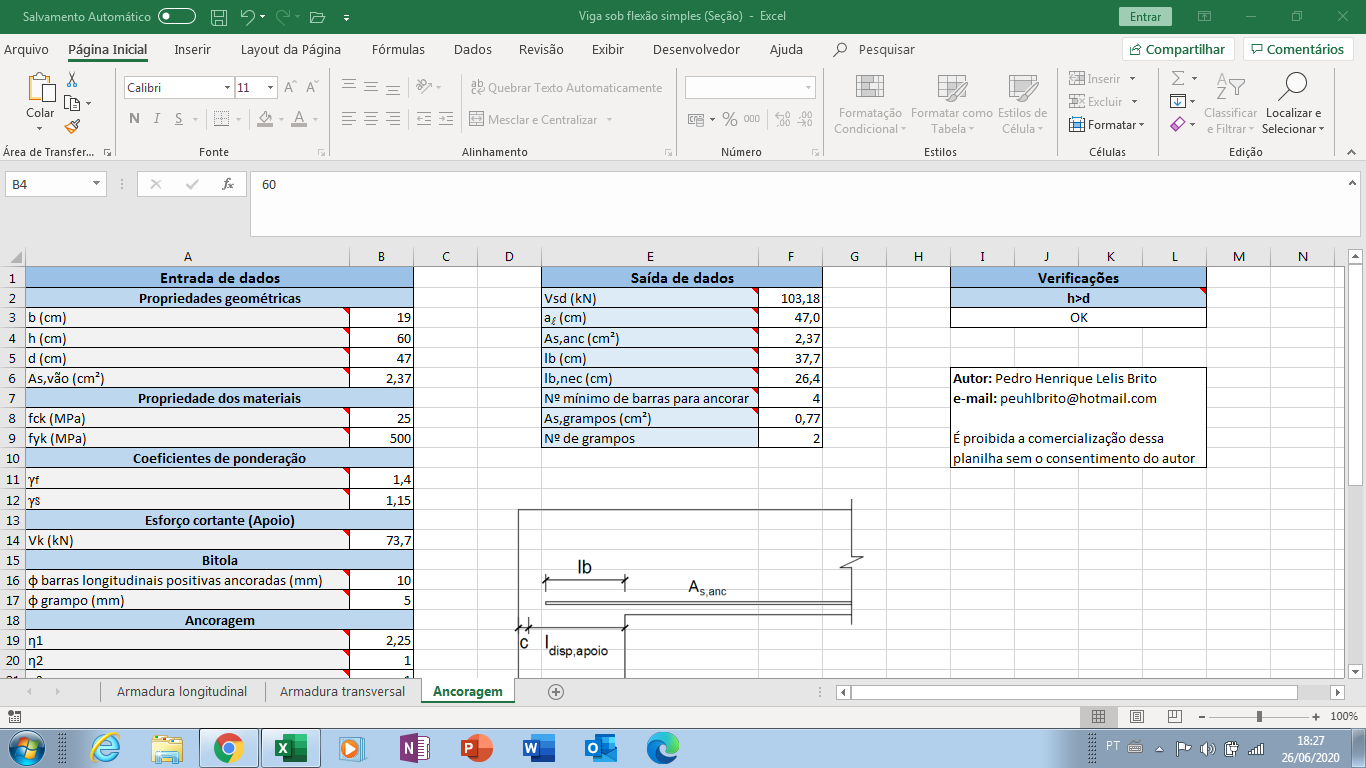The image size is (1366, 768).
Task: Click the Open folder icon in quick access
Action: point(318,17)
